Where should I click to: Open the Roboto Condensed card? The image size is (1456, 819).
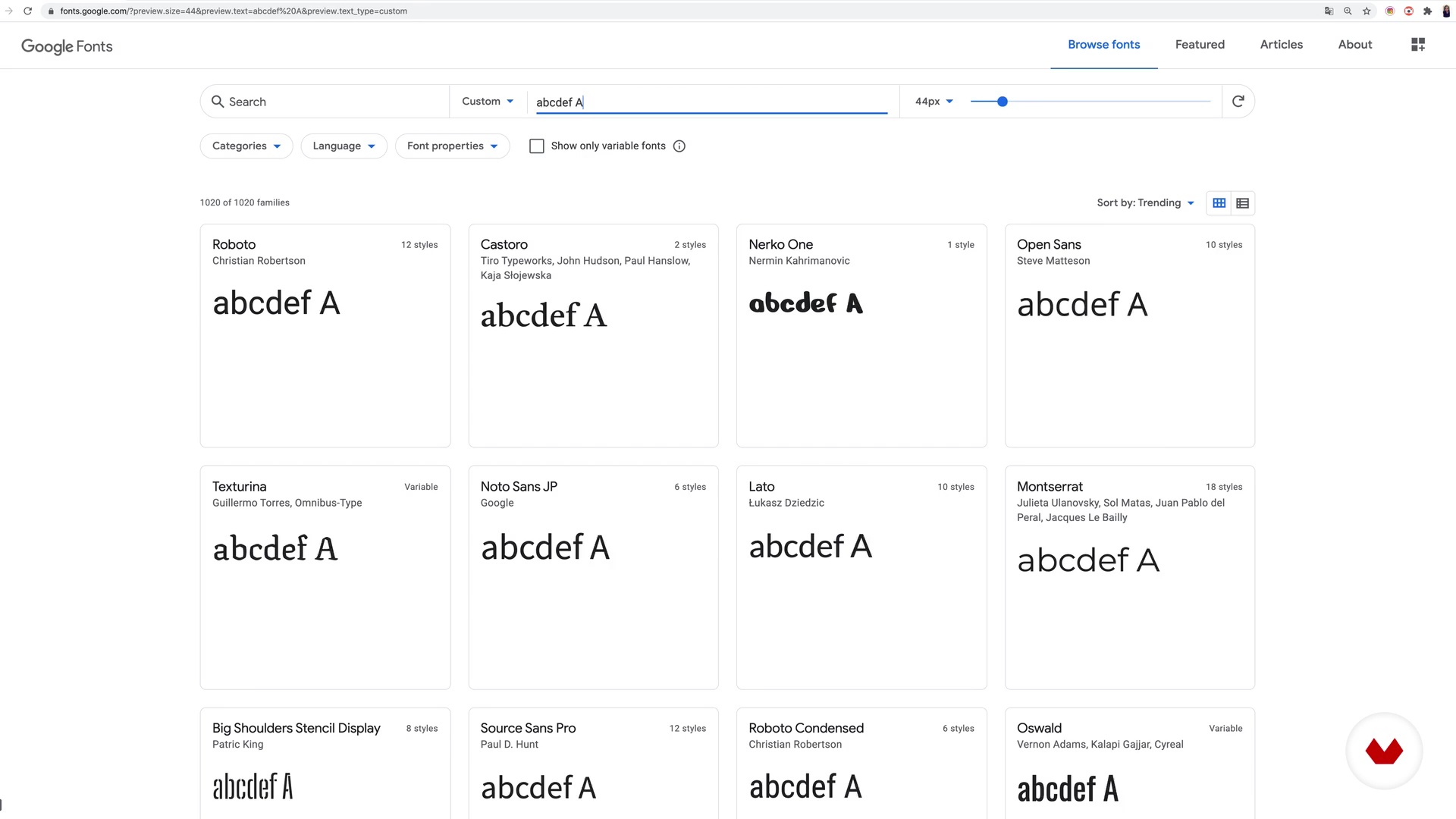(x=861, y=763)
